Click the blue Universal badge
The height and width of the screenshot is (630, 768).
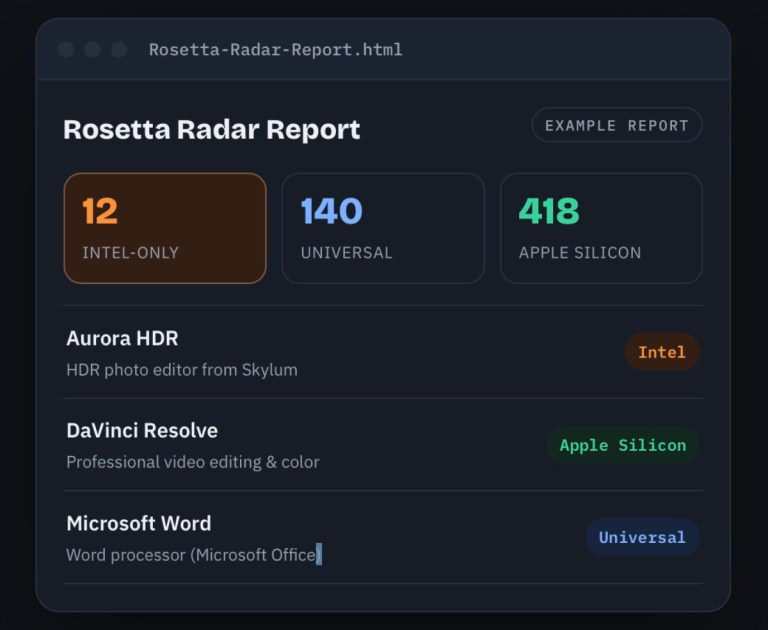pyautogui.click(x=642, y=537)
